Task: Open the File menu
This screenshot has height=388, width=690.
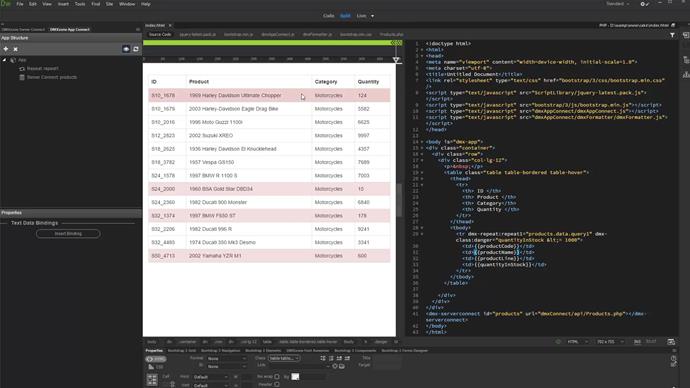Action: click(x=20, y=4)
